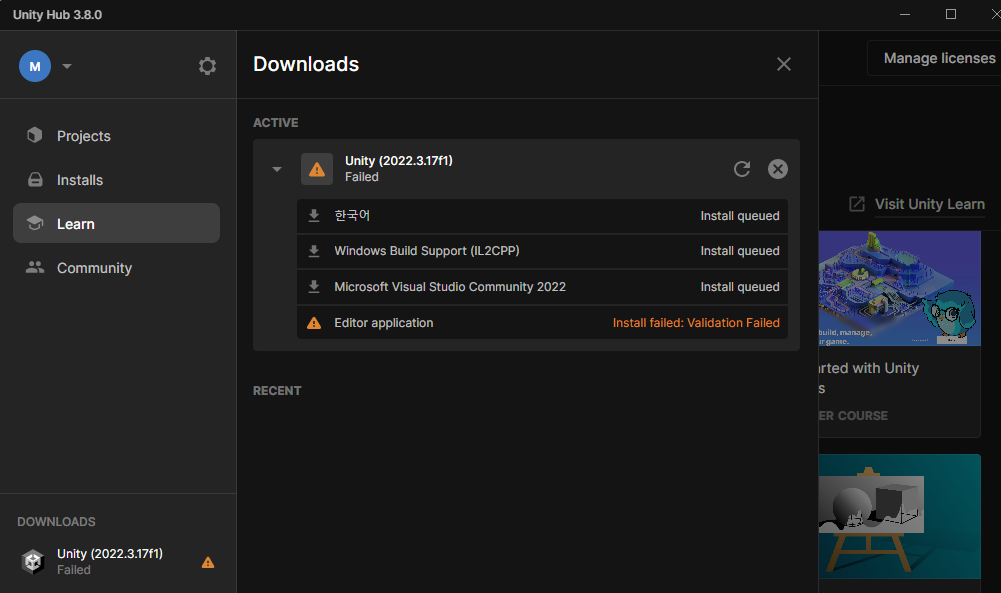This screenshot has width=1001, height=593.
Task: Click the warning icon beside Editor application
Action: pyautogui.click(x=314, y=323)
